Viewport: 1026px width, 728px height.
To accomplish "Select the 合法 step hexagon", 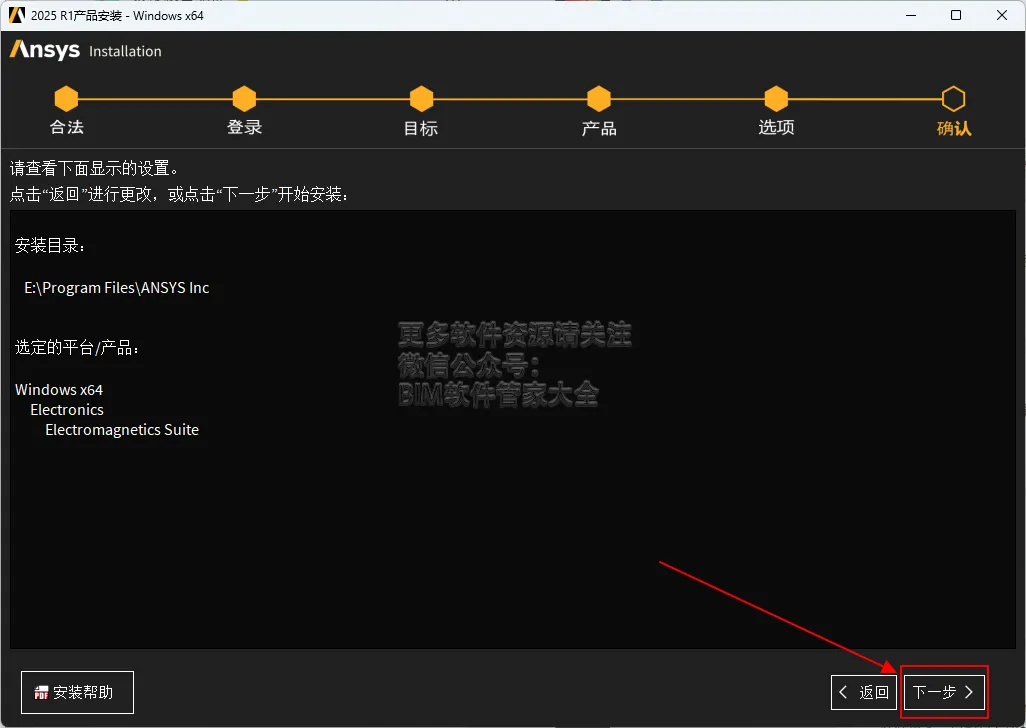I will tap(66, 99).
